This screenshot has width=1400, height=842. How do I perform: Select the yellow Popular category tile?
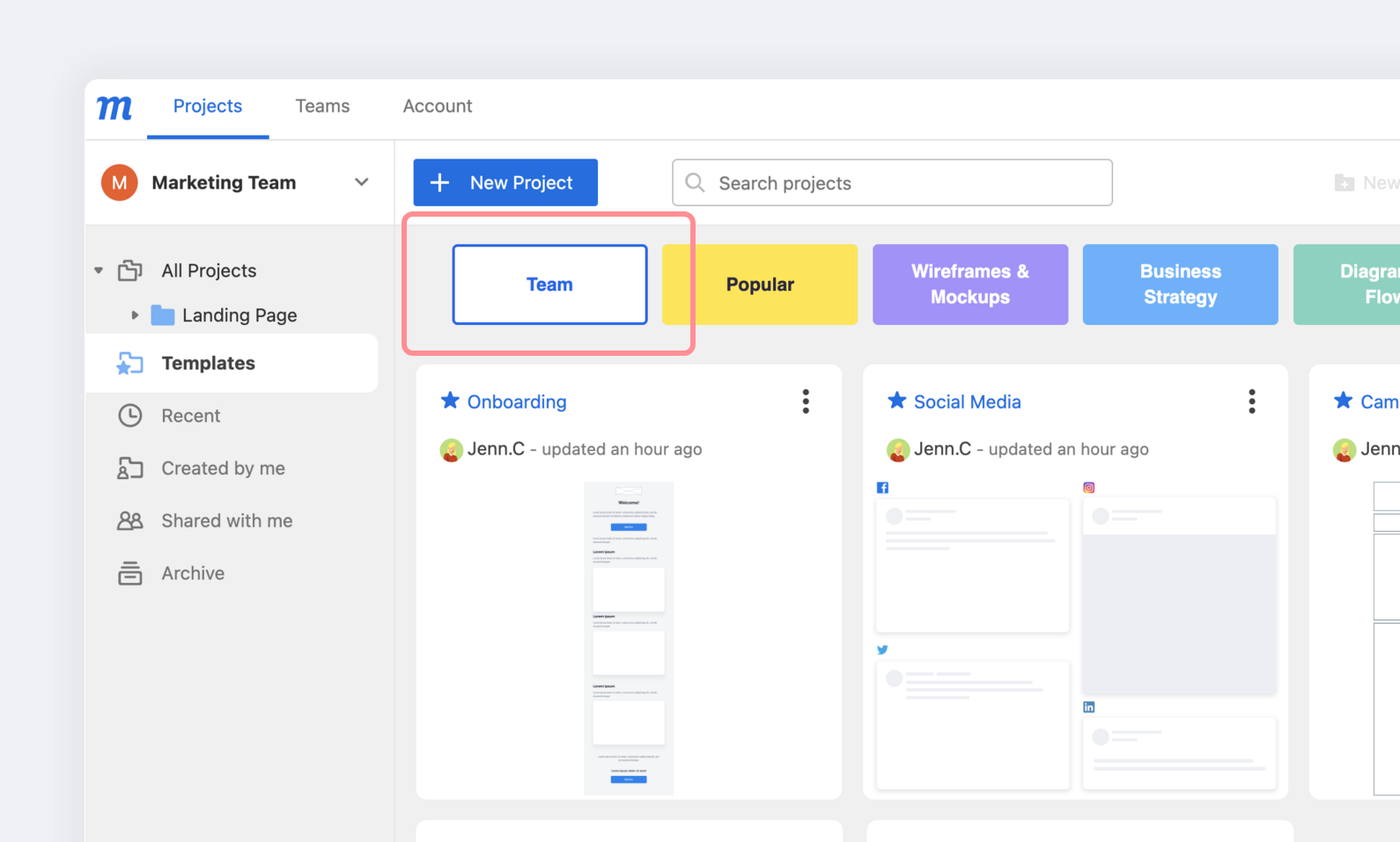pos(759,284)
